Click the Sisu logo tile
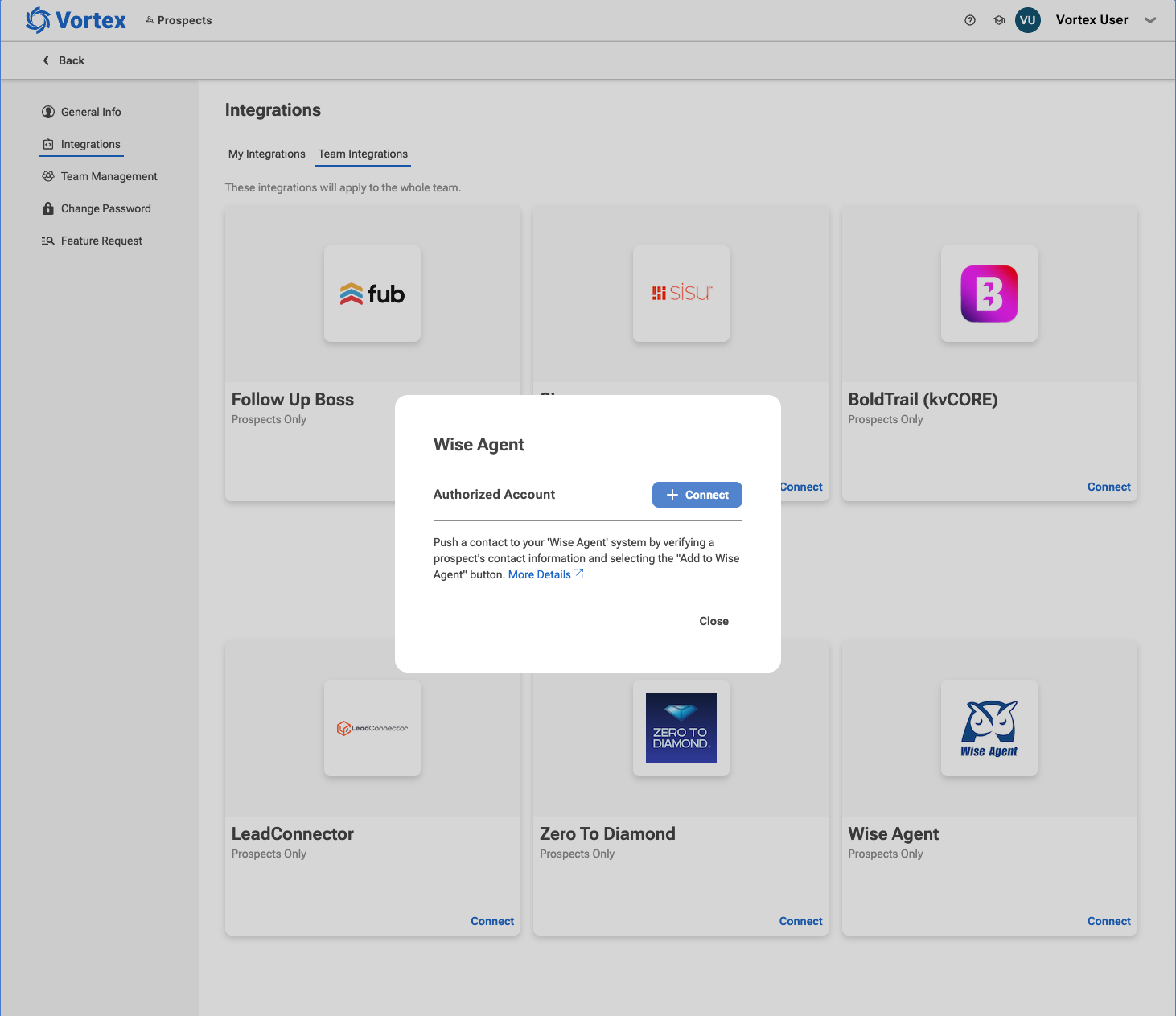 (681, 294)
